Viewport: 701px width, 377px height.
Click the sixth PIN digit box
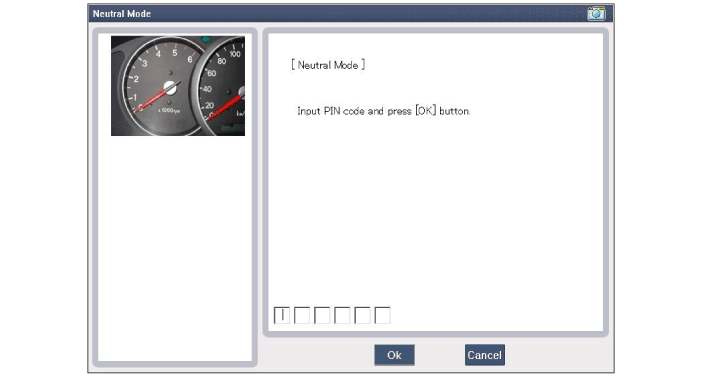(382, 315)
